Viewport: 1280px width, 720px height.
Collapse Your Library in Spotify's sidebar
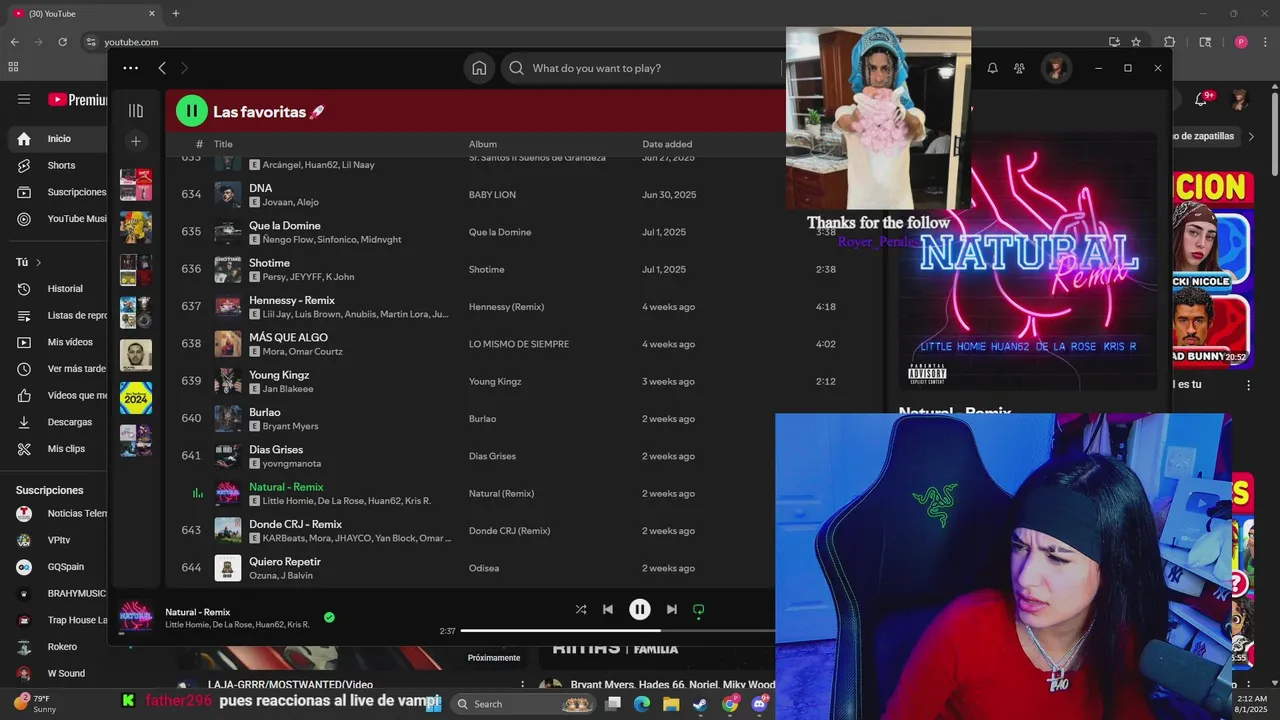[136, 111]
